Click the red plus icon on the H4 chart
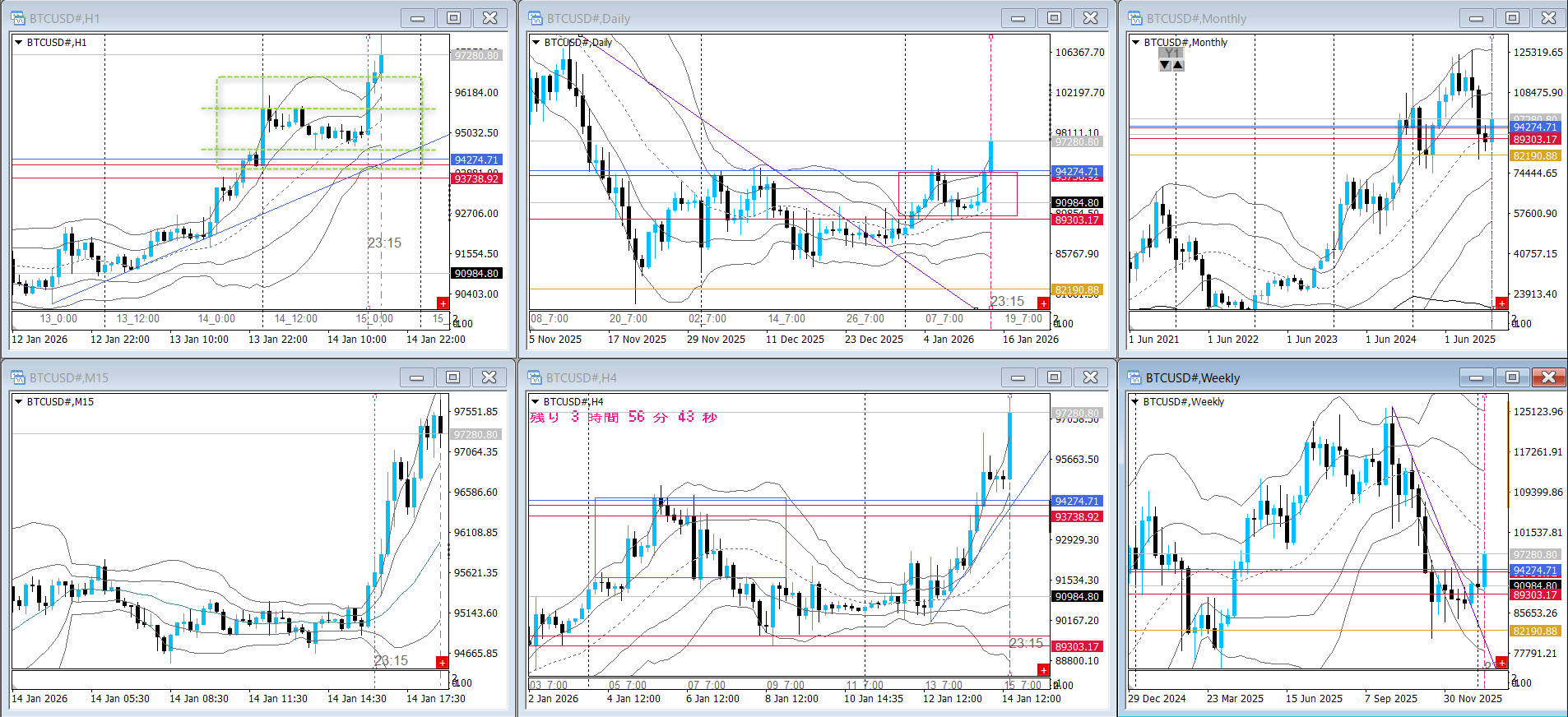1568x717 pixels. pos(1043,670)
